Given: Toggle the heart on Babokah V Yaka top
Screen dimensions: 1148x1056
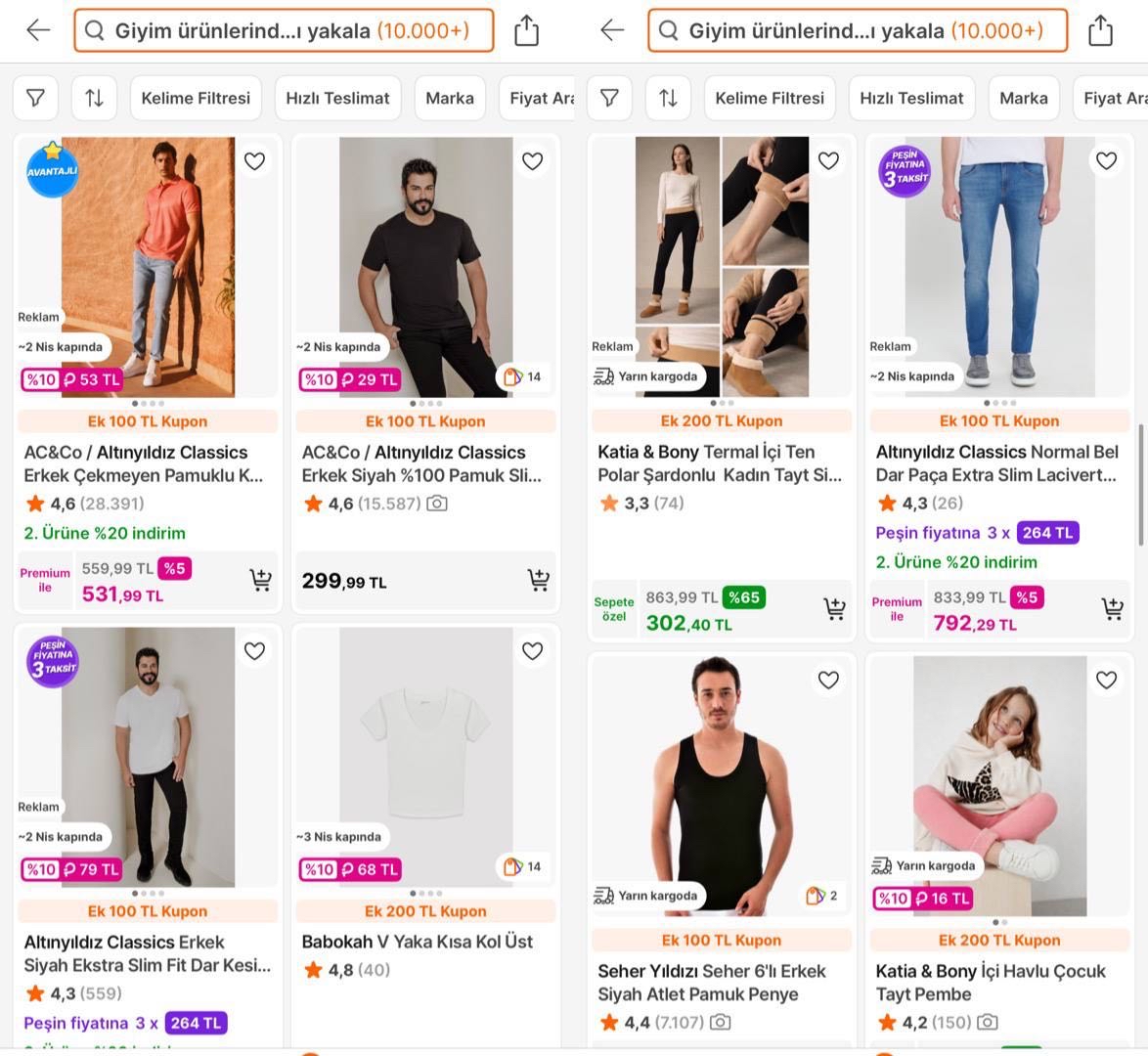Looking at the screenshot, I should (x=532, y=651).
